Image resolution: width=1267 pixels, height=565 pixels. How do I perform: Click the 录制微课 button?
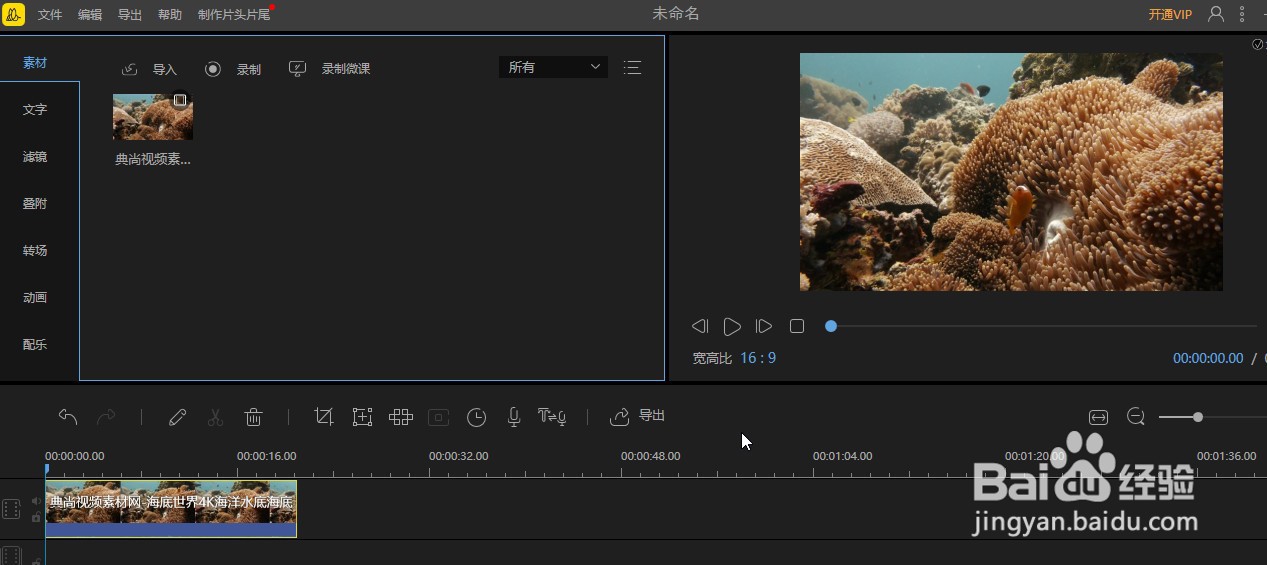pos(330,69)
